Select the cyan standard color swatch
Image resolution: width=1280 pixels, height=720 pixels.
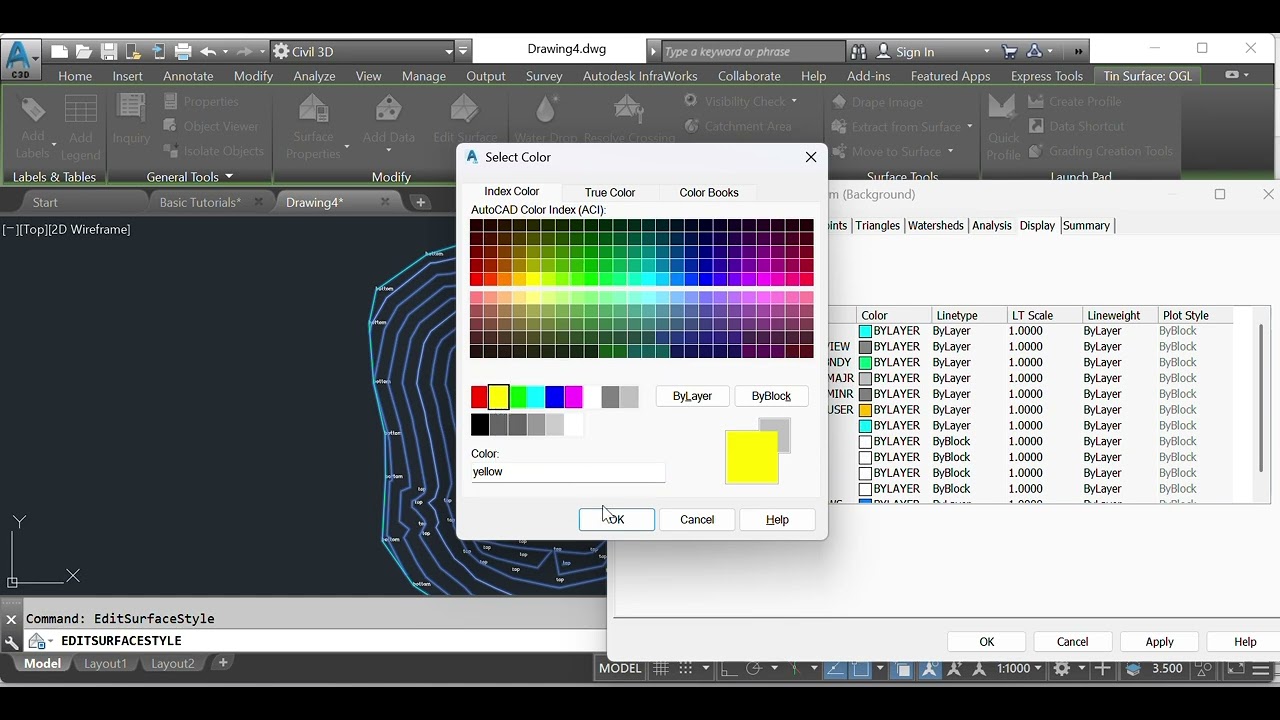click(536, 397)
